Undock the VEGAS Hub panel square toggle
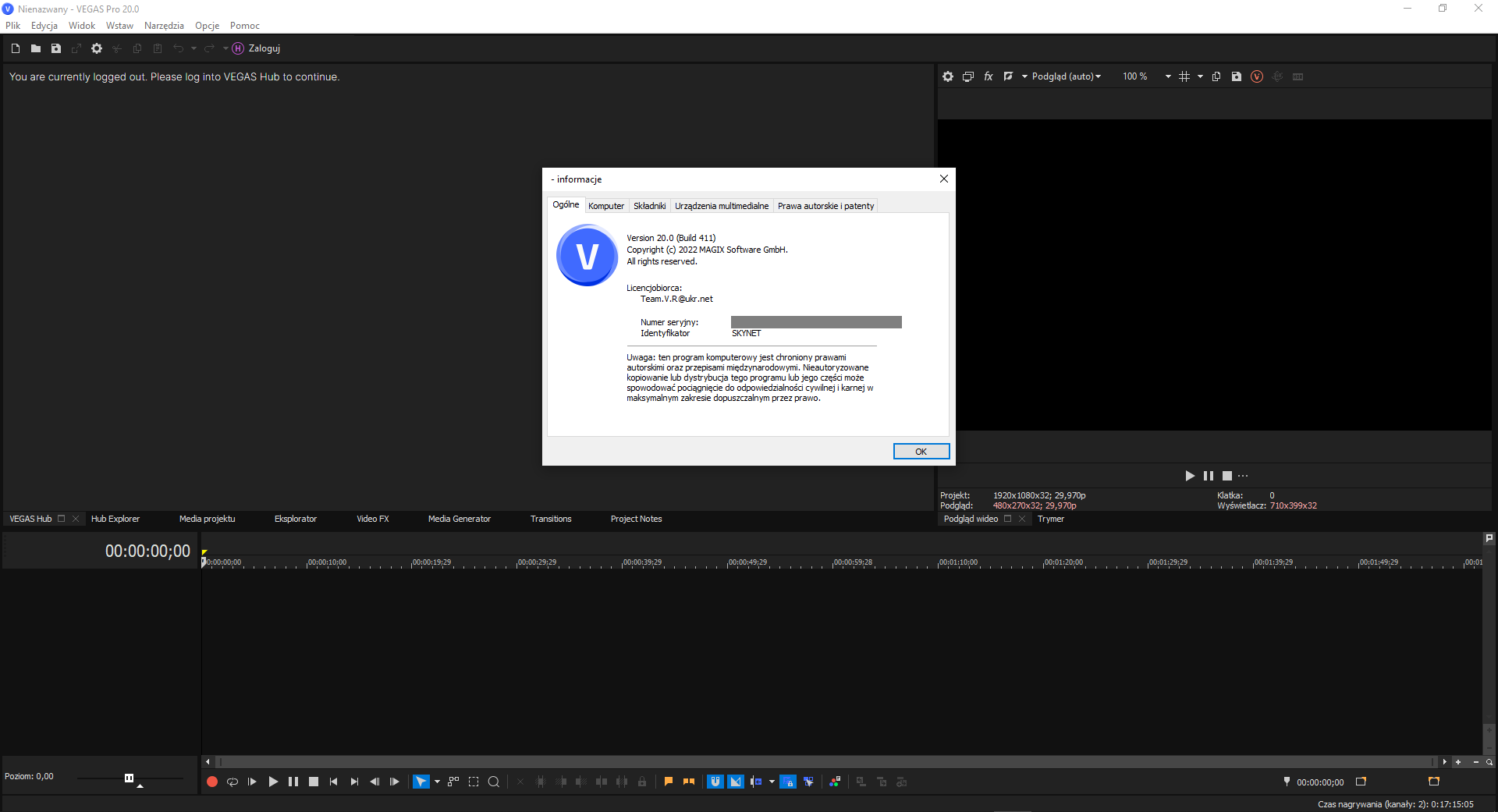 click(62, 519)
